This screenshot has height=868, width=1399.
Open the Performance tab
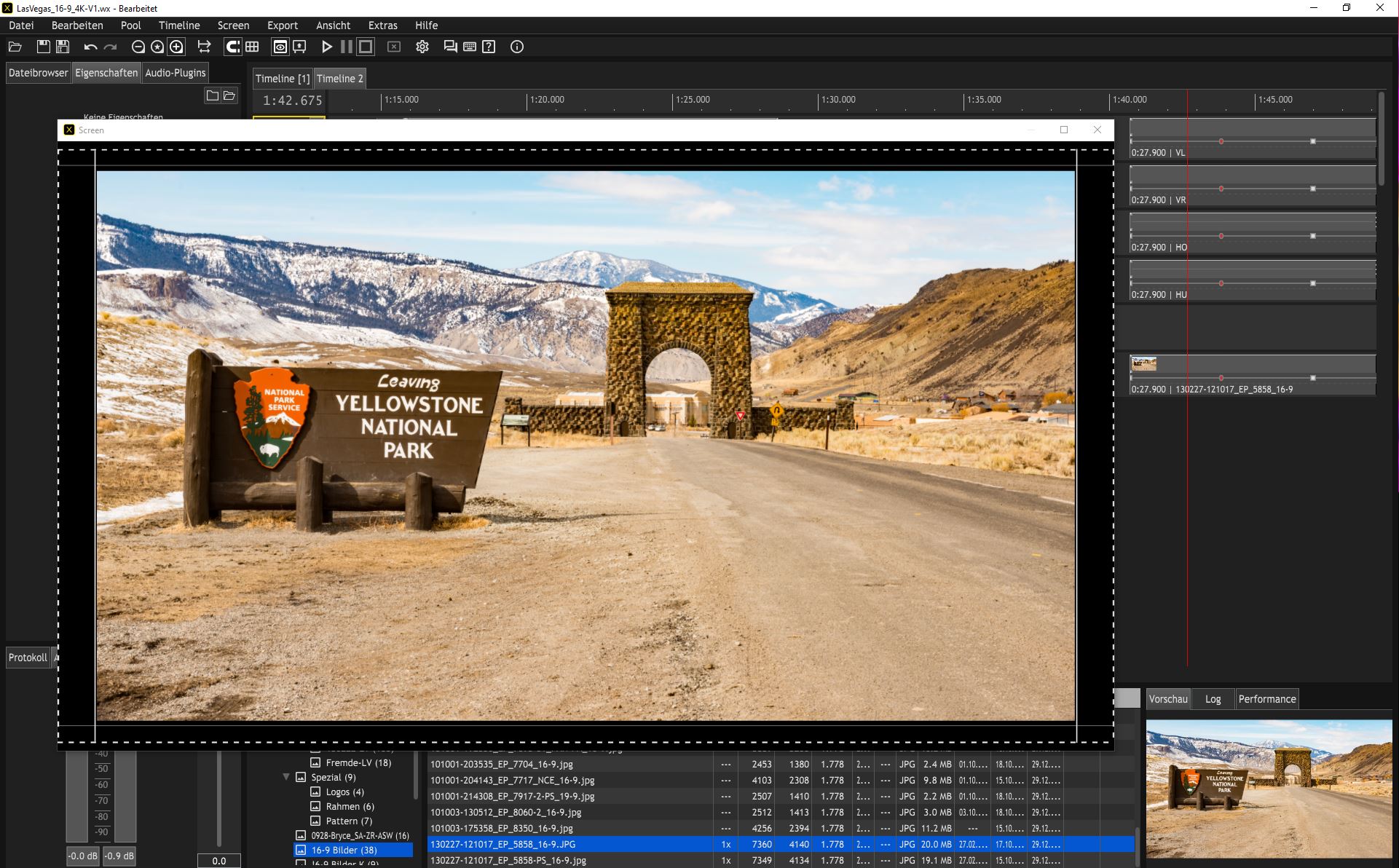coord(1267,699)
